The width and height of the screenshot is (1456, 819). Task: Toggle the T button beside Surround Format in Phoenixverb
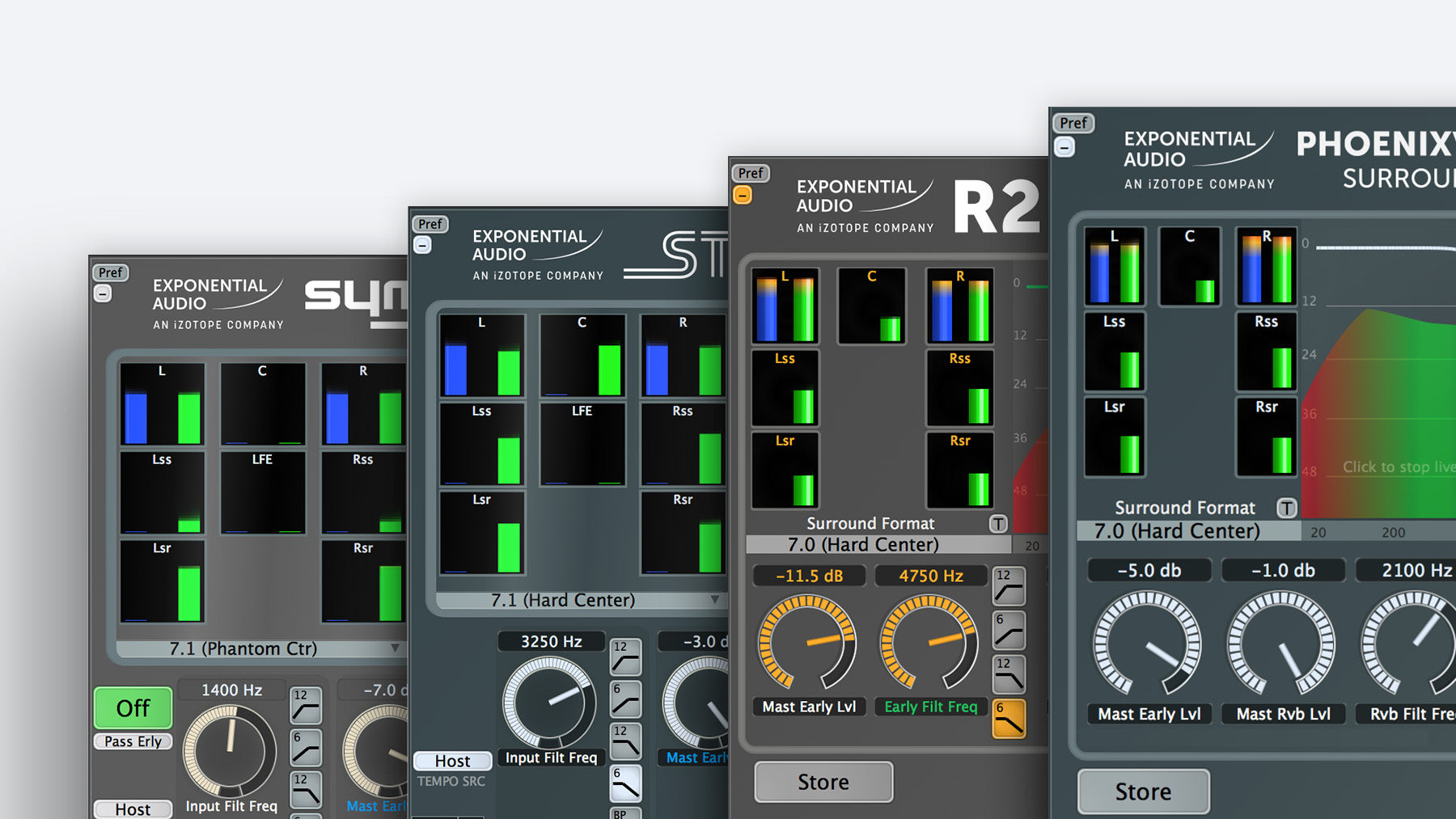1286,508
